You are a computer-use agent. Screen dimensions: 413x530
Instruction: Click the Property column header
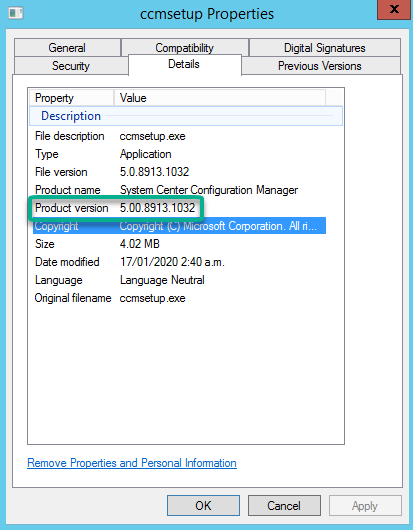click(71, 98)
